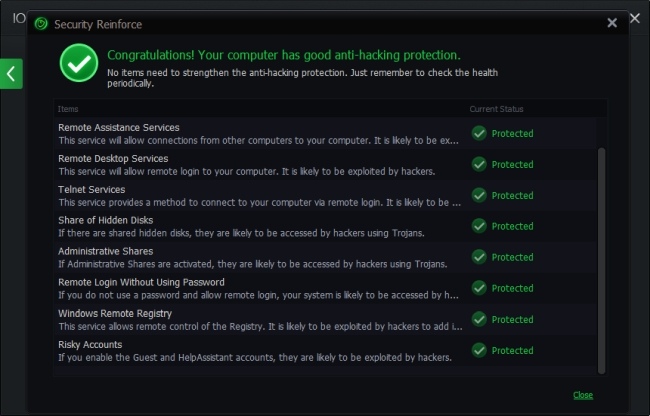Click Protected checkmark for Share of Hidden Disks
The width and height of the screenshot is (650, 416).
click(479, 226)
